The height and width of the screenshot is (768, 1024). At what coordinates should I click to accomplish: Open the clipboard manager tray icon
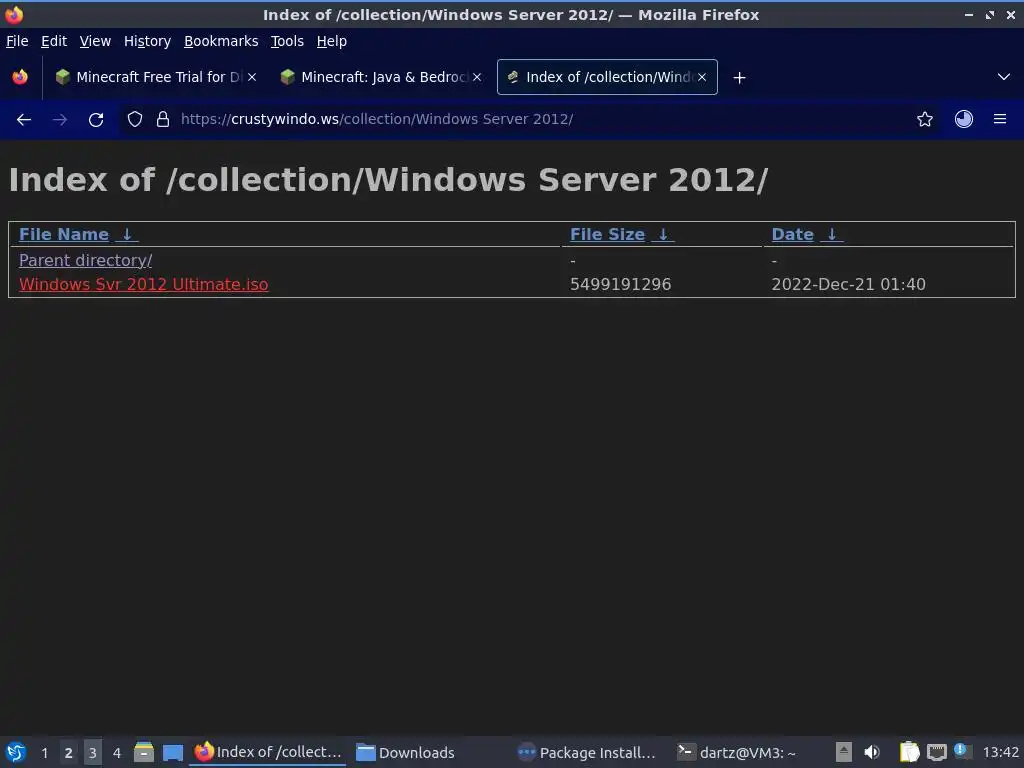pyautogui.click(x=909, y=752)
